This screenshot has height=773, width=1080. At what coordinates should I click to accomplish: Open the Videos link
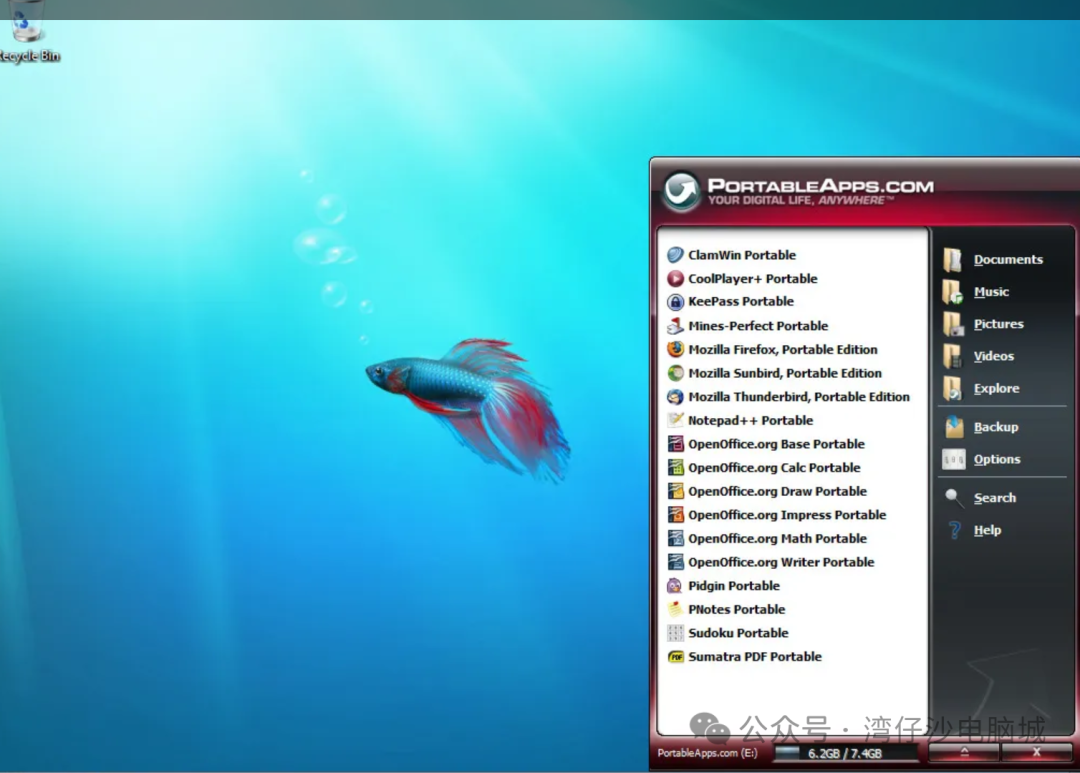994,356
